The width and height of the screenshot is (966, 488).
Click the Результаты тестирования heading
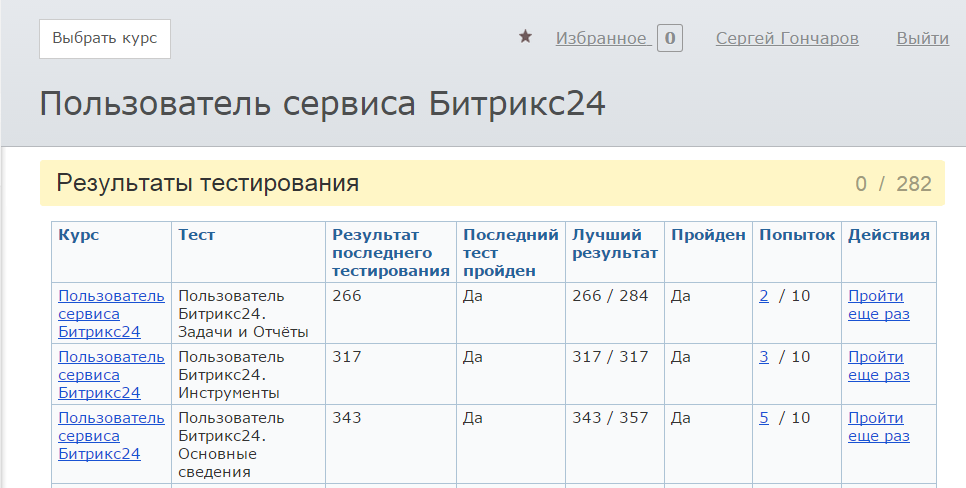[208, 184]
